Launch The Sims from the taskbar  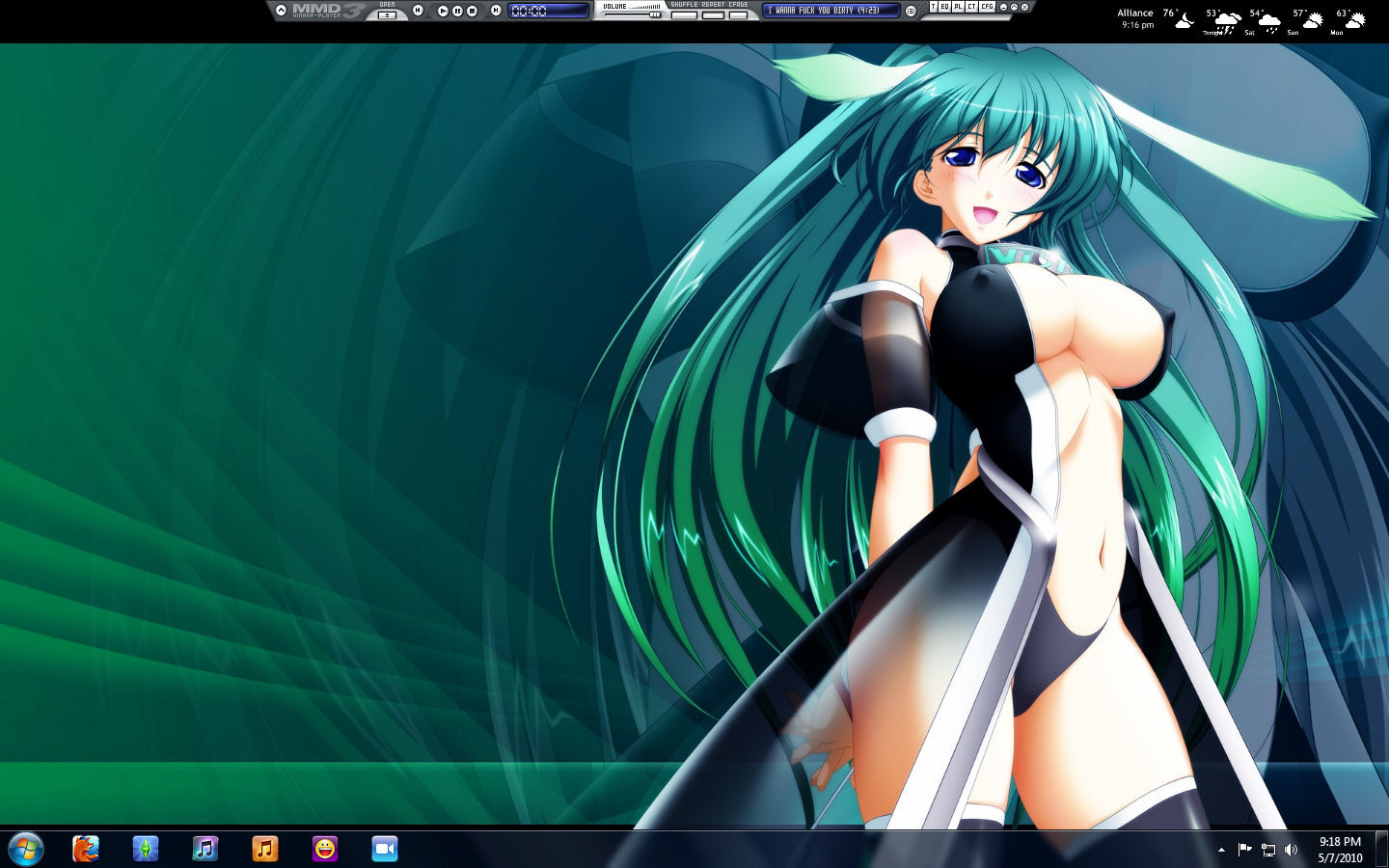tap(146, 849)
